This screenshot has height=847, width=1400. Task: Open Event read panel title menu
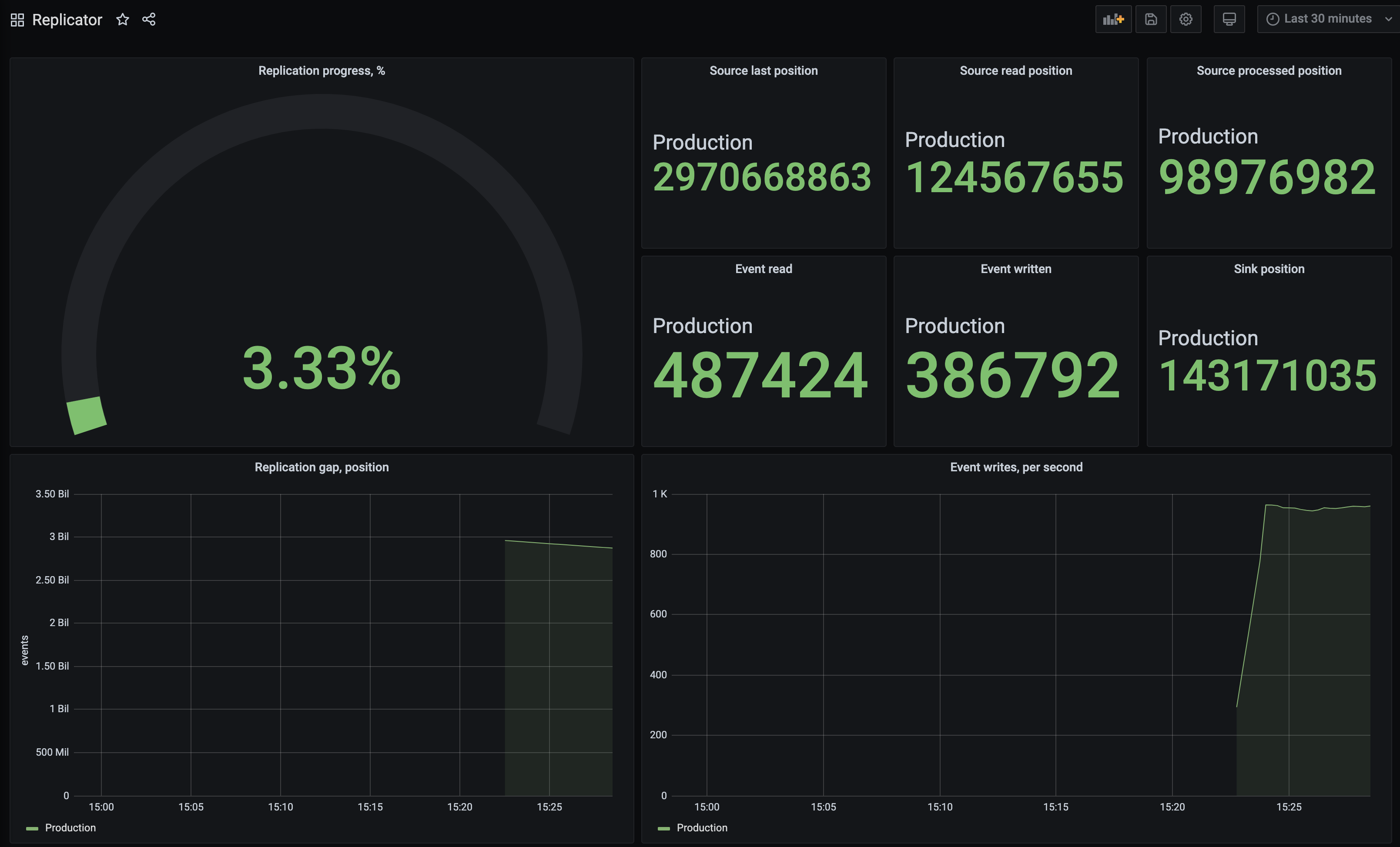pos(763,269)
